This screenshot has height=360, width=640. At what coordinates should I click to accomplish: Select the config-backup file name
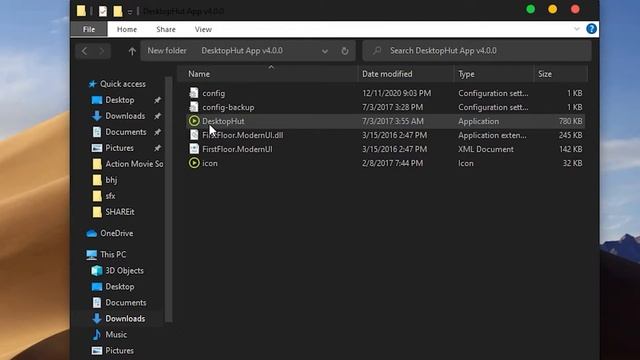(x=228, y=107)
